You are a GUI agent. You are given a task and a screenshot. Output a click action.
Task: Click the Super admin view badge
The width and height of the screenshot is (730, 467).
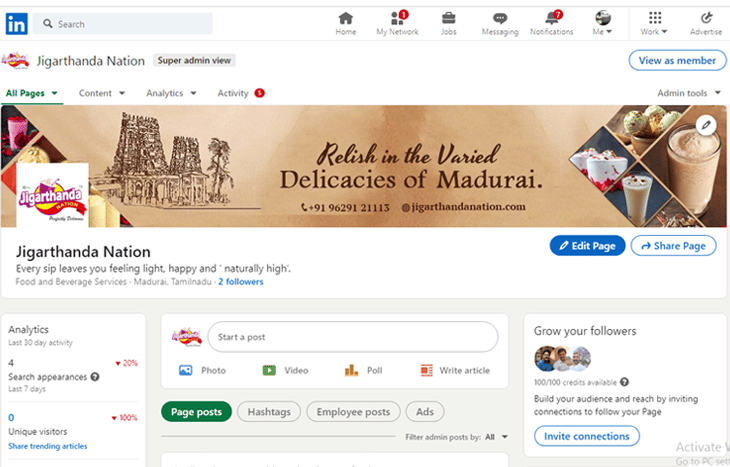(x=194, y=61)
